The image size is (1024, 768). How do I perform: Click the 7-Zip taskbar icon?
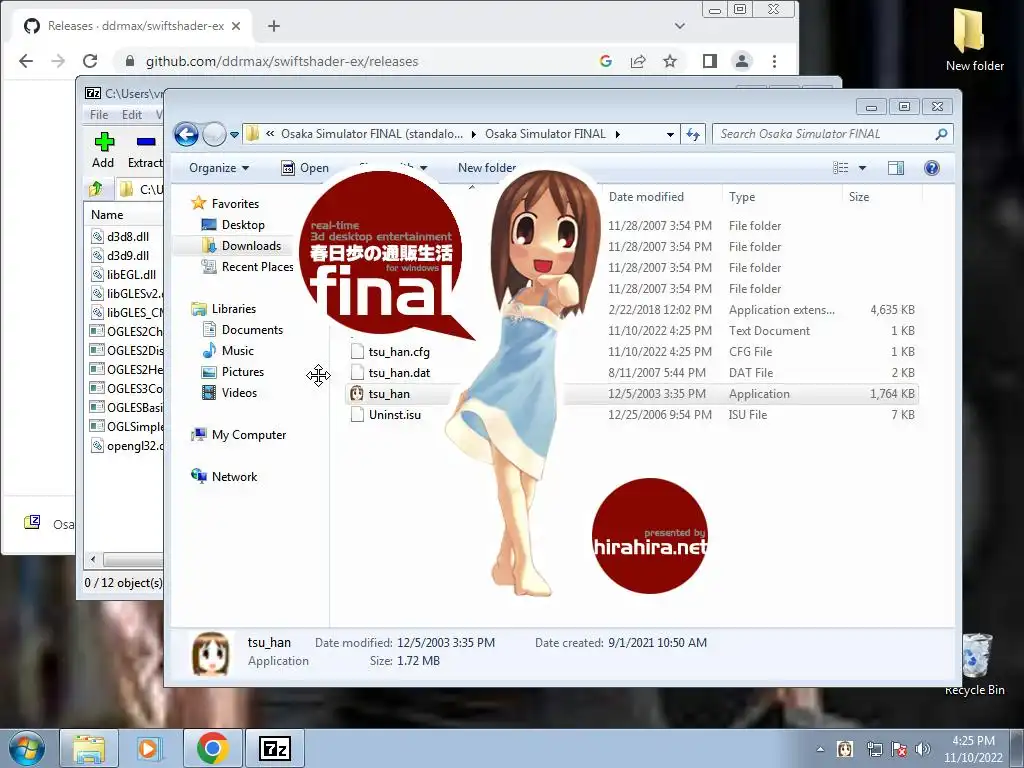tap(274, 748)
